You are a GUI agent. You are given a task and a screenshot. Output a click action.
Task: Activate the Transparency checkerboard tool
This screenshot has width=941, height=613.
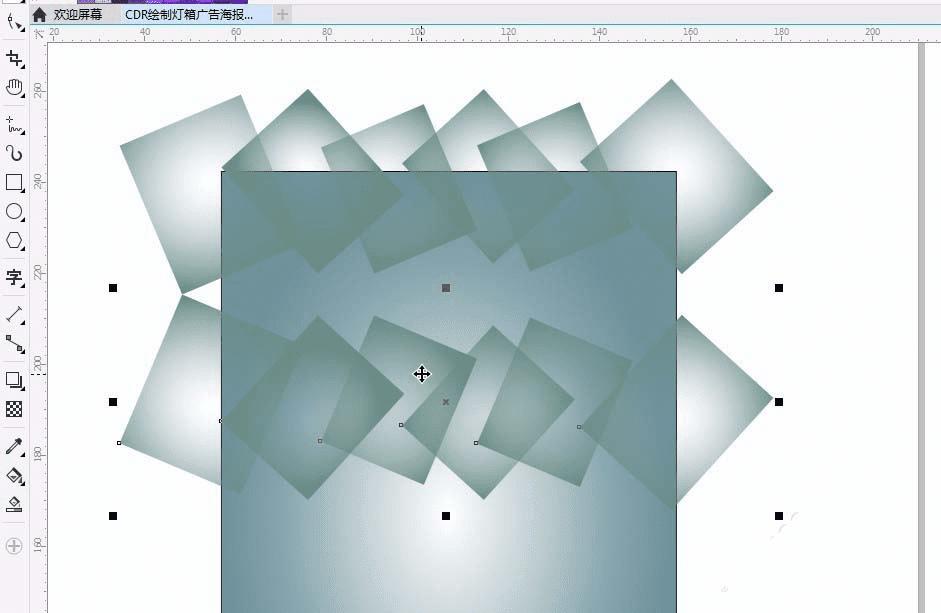[x=14, y=409]
